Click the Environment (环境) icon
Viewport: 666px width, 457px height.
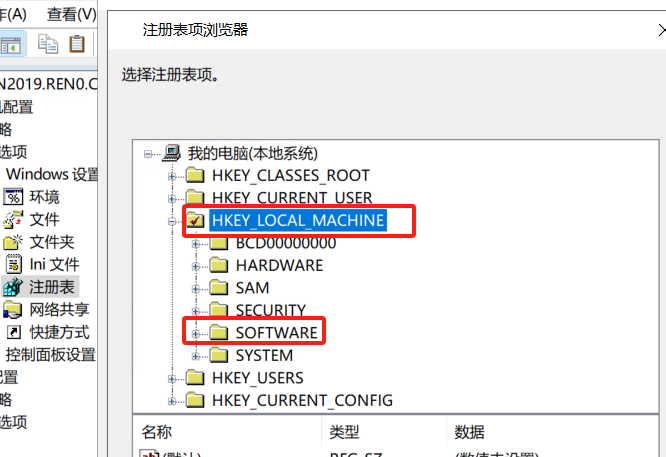(x=13, y=197)
